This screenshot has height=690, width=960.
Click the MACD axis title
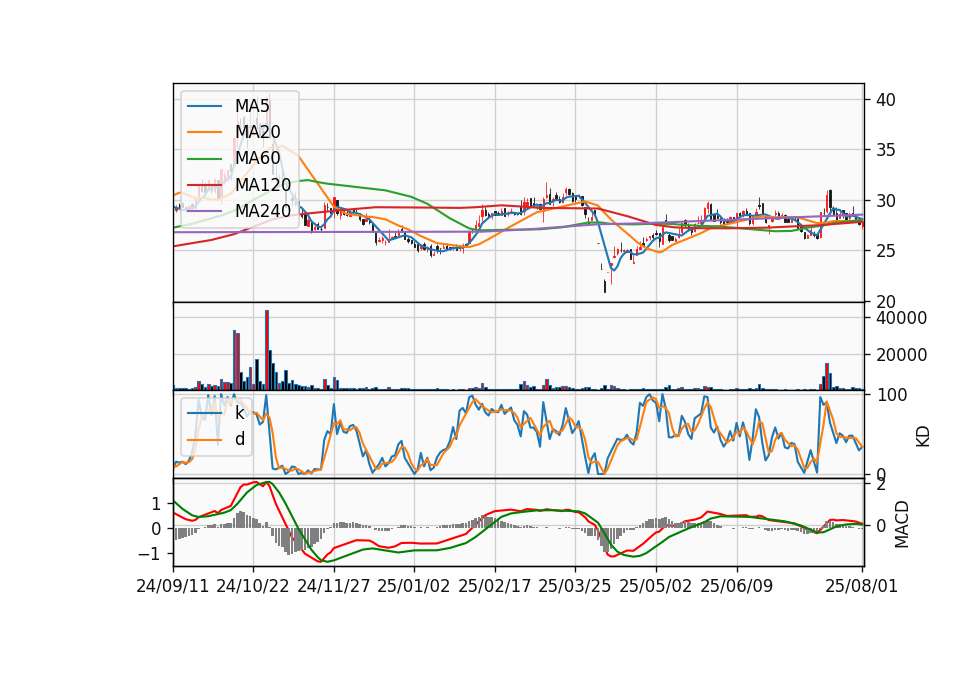(x=901, y=524)
